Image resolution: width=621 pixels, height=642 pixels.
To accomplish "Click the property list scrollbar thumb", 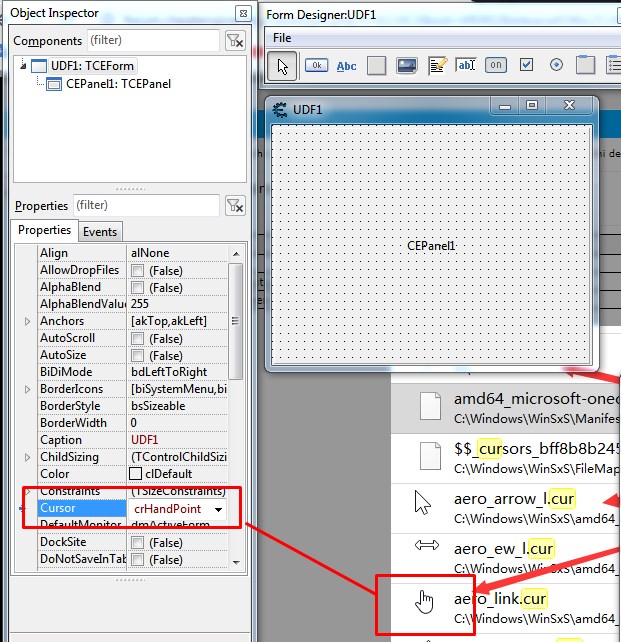I will click(235, 321).
